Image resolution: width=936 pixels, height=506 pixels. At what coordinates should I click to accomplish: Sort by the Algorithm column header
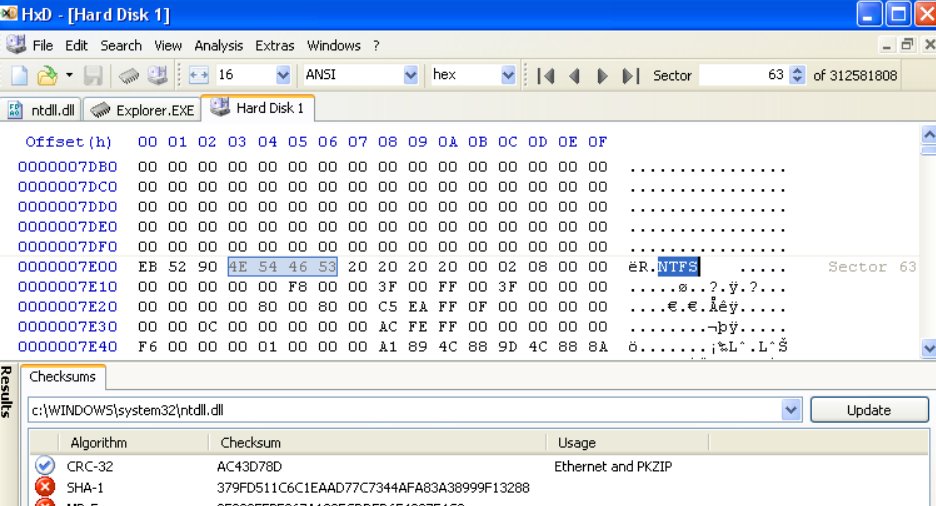pos(98,442)
